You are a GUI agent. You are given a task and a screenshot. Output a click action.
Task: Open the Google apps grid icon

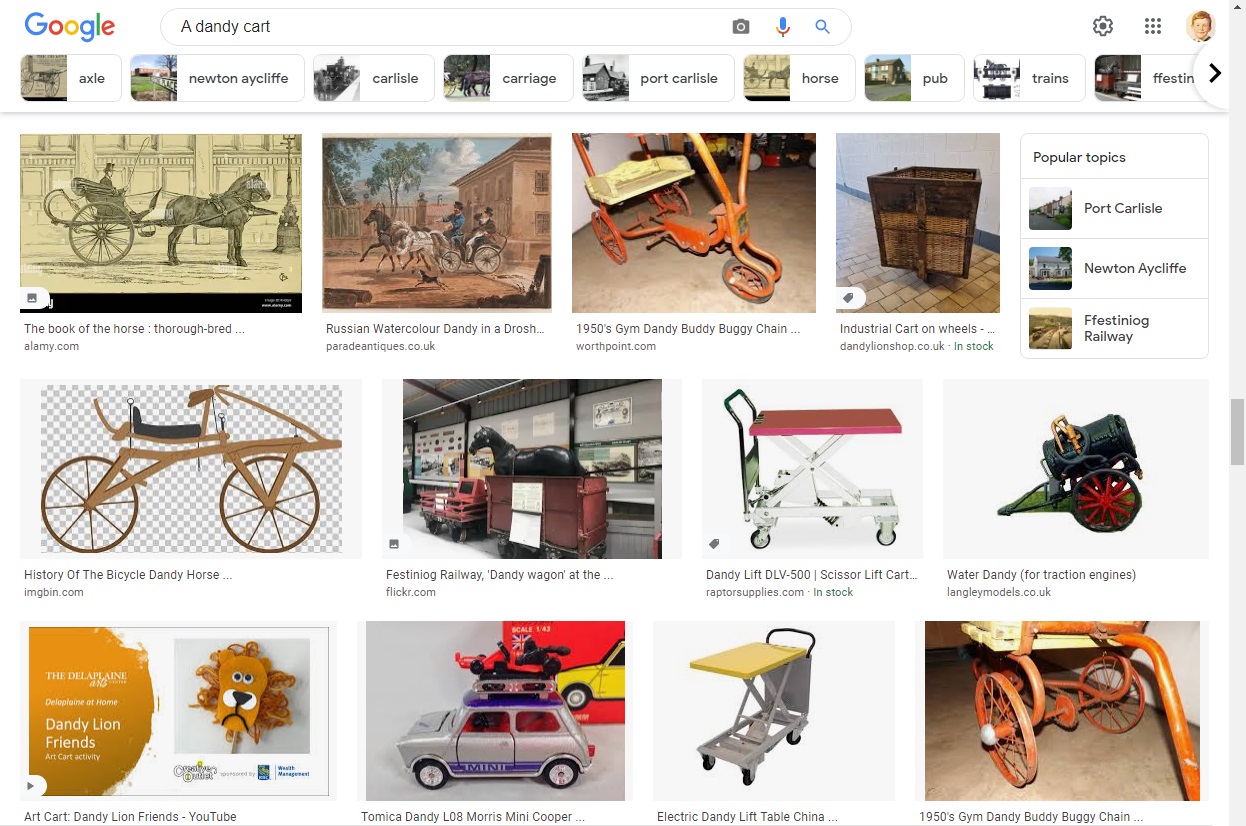click(1153, 26)
